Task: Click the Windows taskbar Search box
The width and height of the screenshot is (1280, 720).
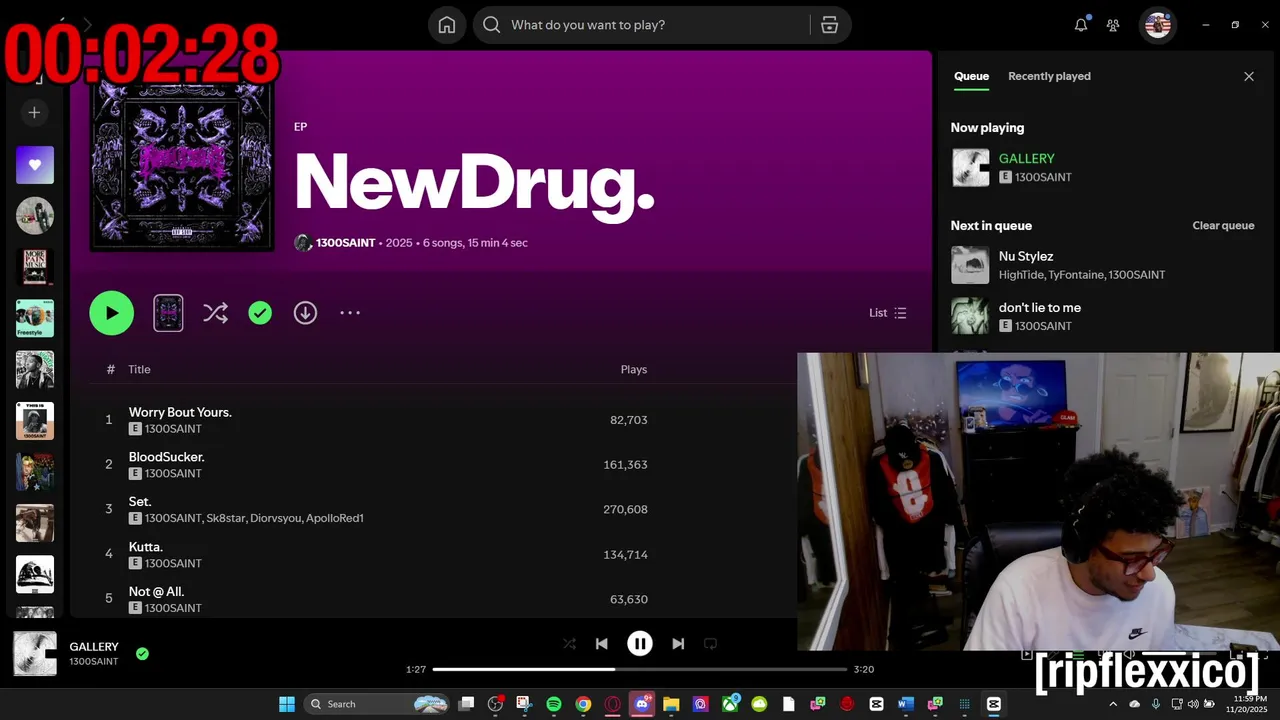Action: click(x=375, y=704)
